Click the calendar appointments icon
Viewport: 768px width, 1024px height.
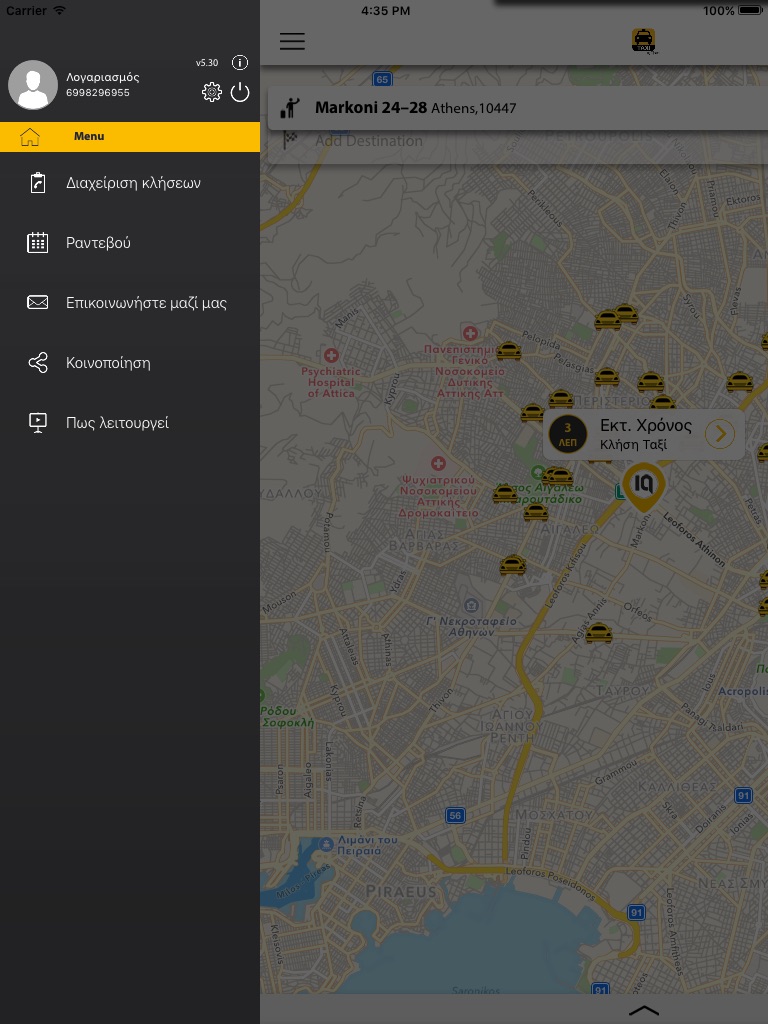point(38,243)
